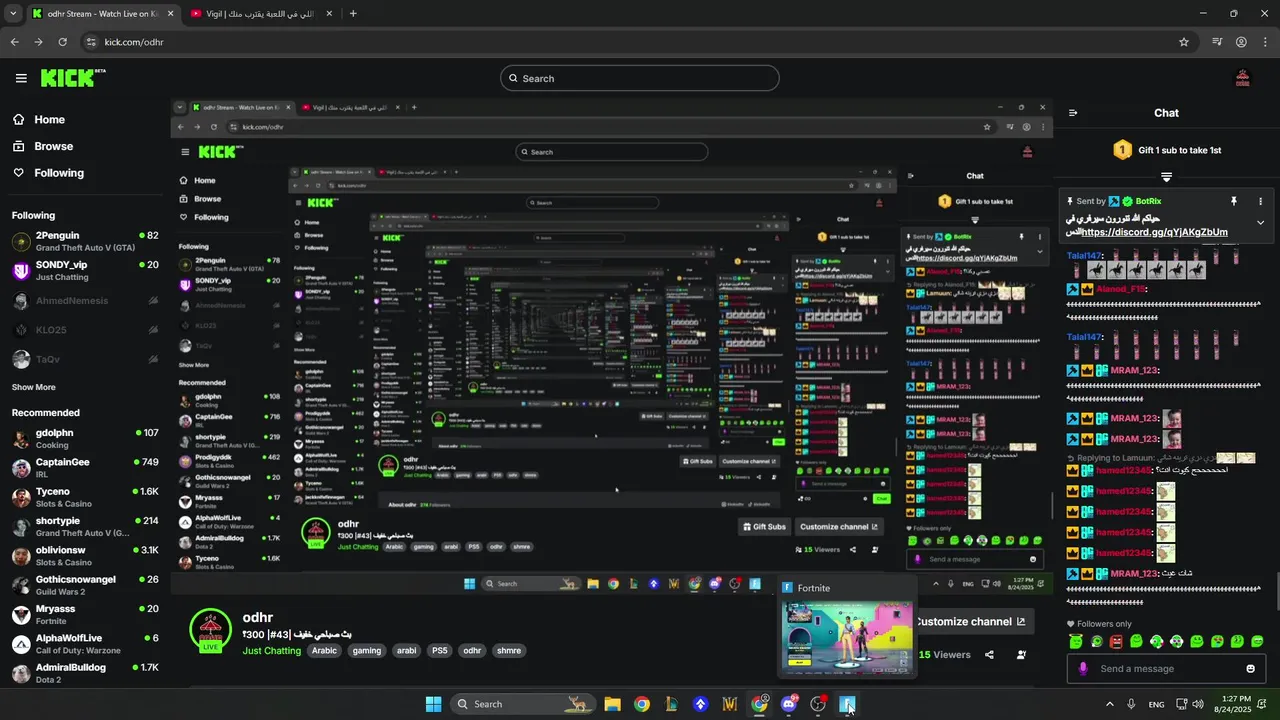Insert the red angry emote
This screenshot has width=1280, height=720.
(x=1116, y=641)
